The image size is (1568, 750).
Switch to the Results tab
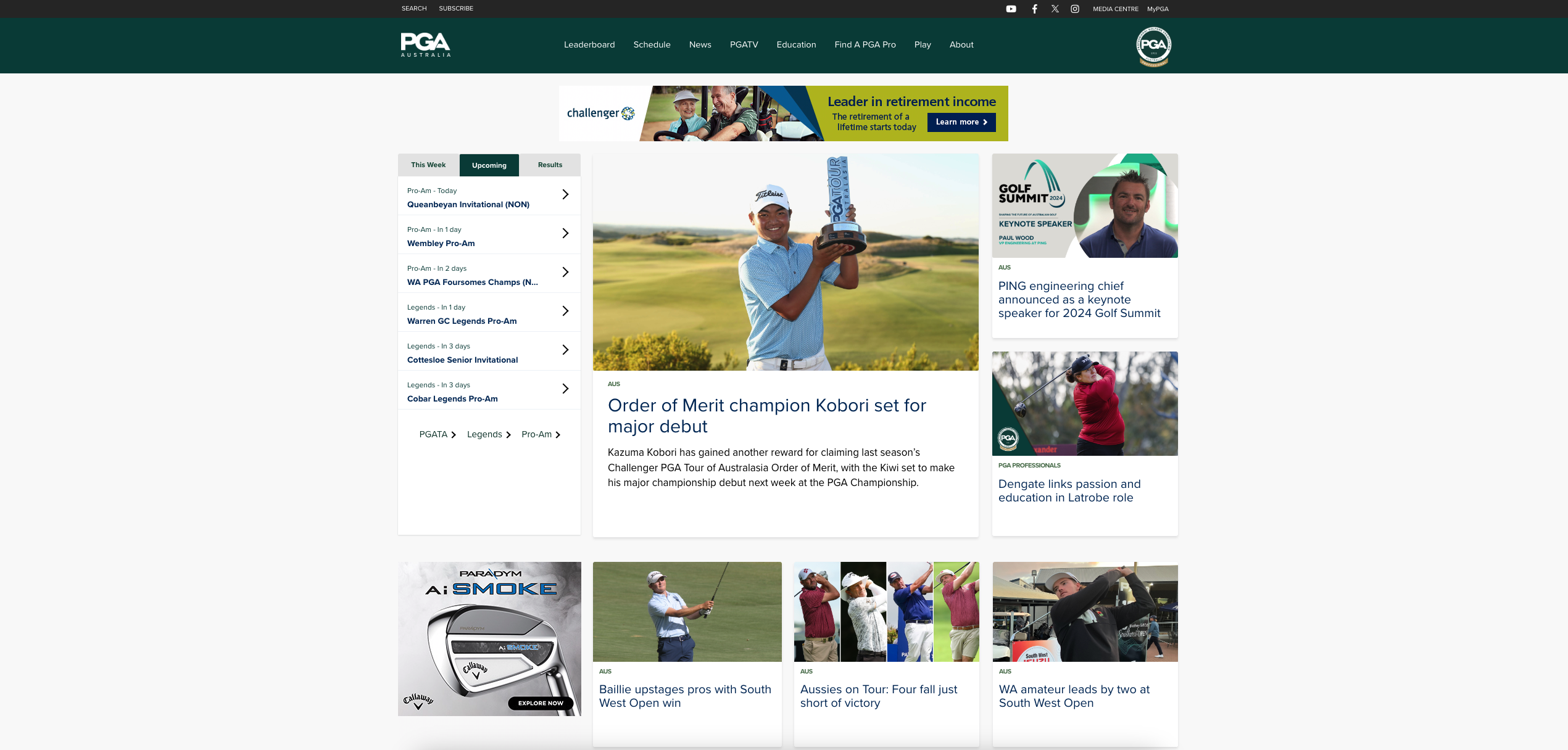[x=550, y=165]
